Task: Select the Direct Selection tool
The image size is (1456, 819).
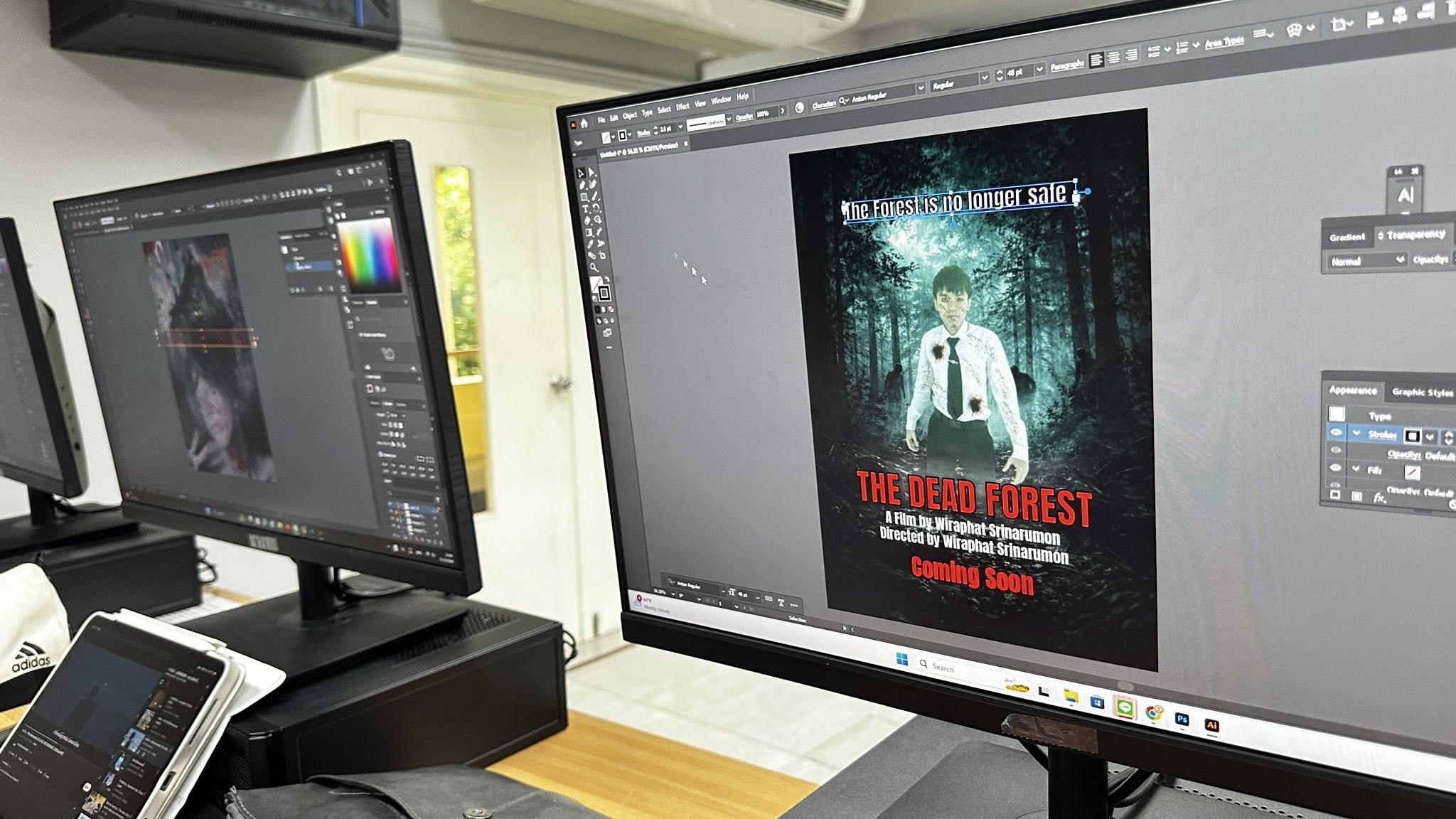Action: [x=591, y=173]
